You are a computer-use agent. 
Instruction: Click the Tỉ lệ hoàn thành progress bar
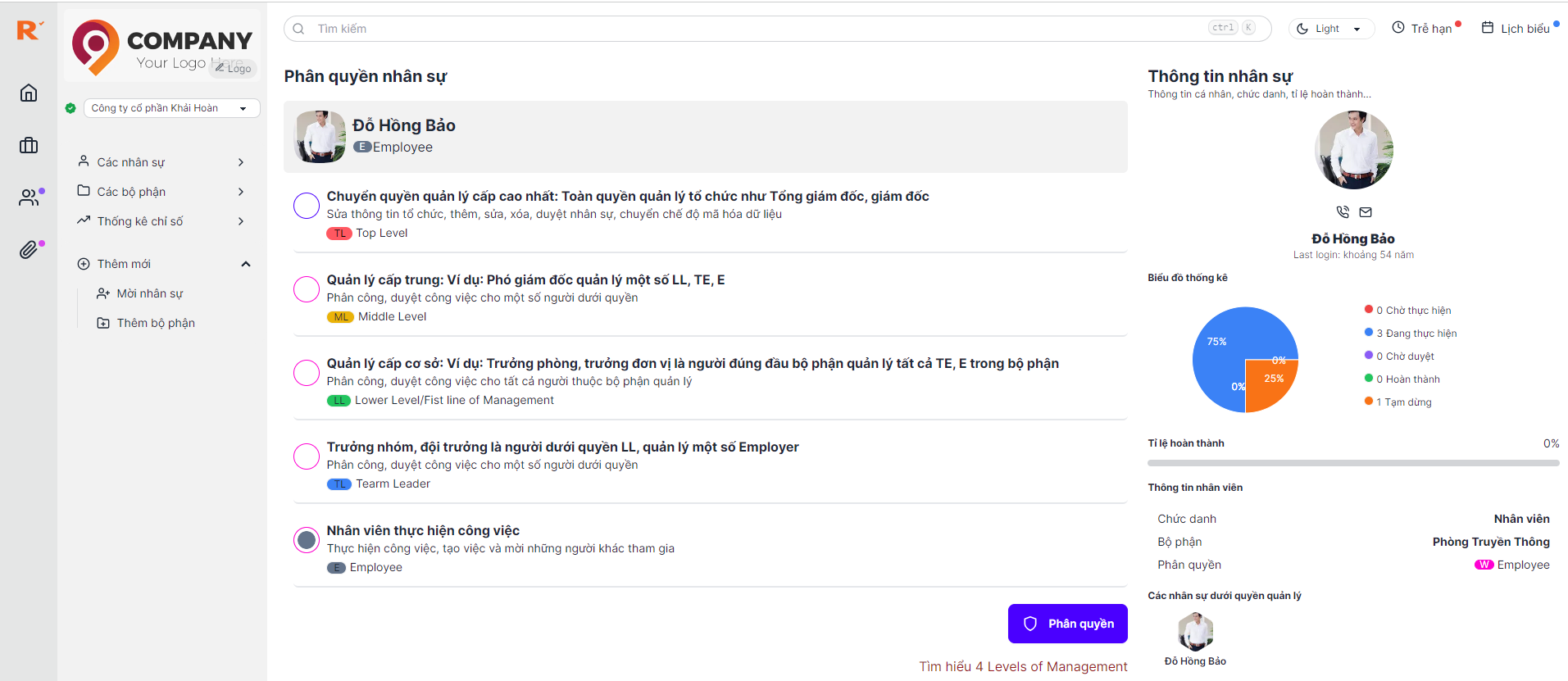[1352, 463]
